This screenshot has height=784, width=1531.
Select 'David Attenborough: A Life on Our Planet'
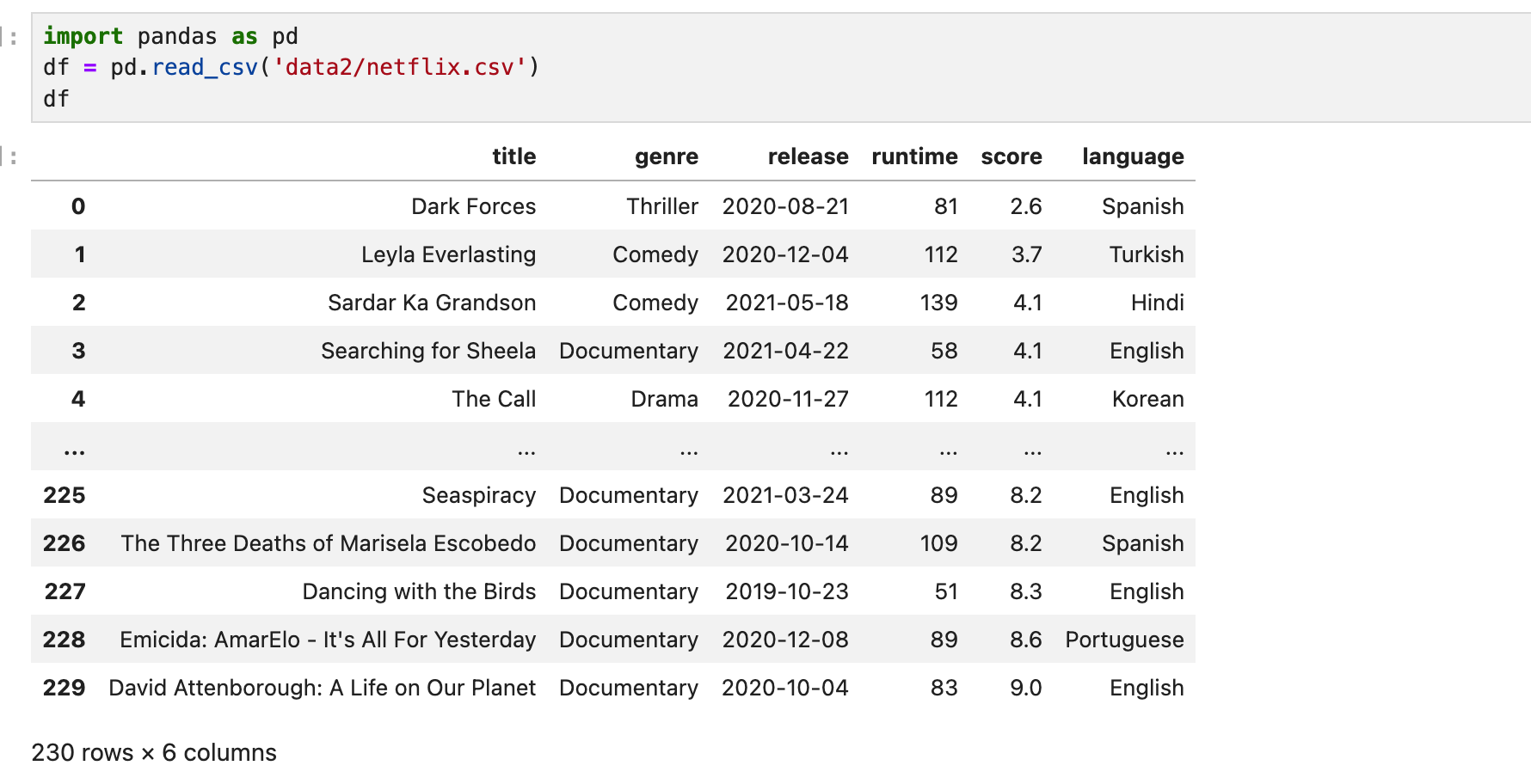(322, 688)
